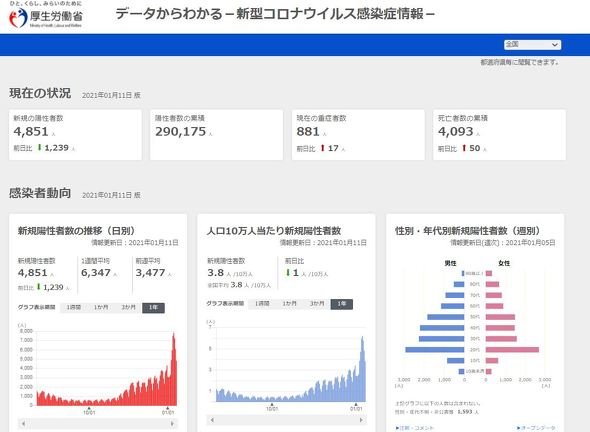This screenshot has width=590, height=432.
Task: Click the 20代 female pink bar
Action: click(512, 350)
